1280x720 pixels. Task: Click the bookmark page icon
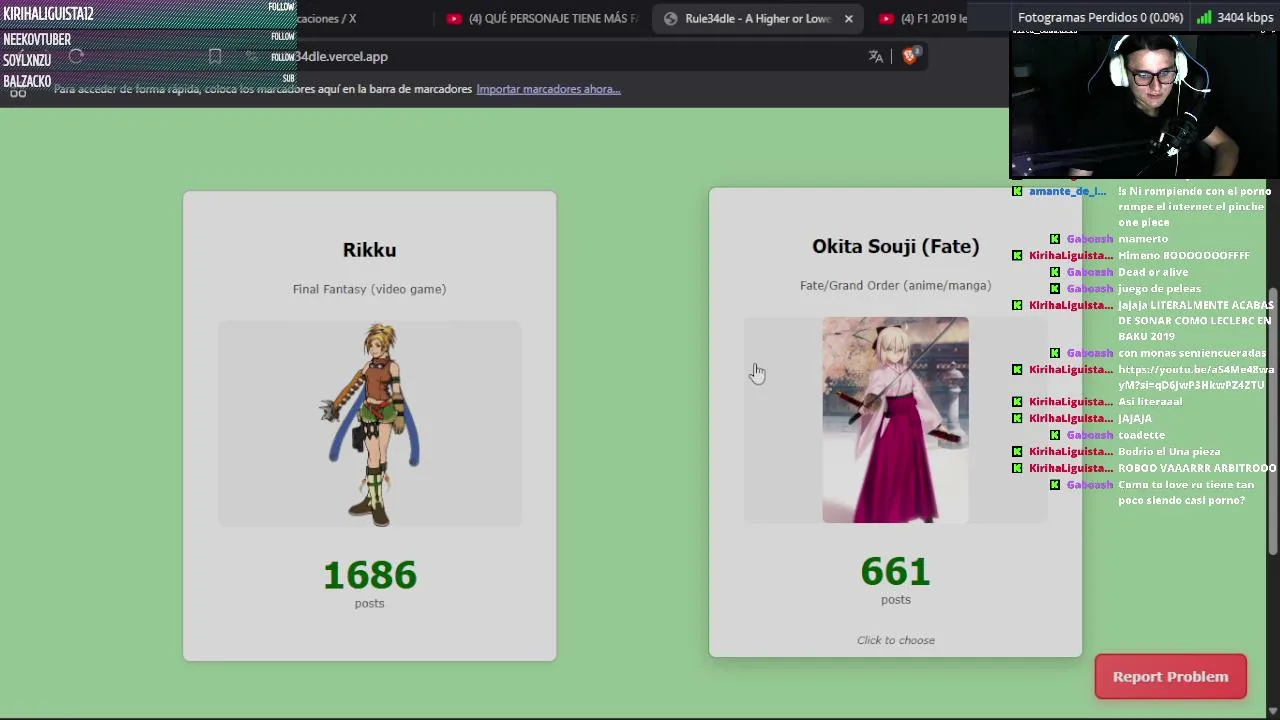[214, 57]
